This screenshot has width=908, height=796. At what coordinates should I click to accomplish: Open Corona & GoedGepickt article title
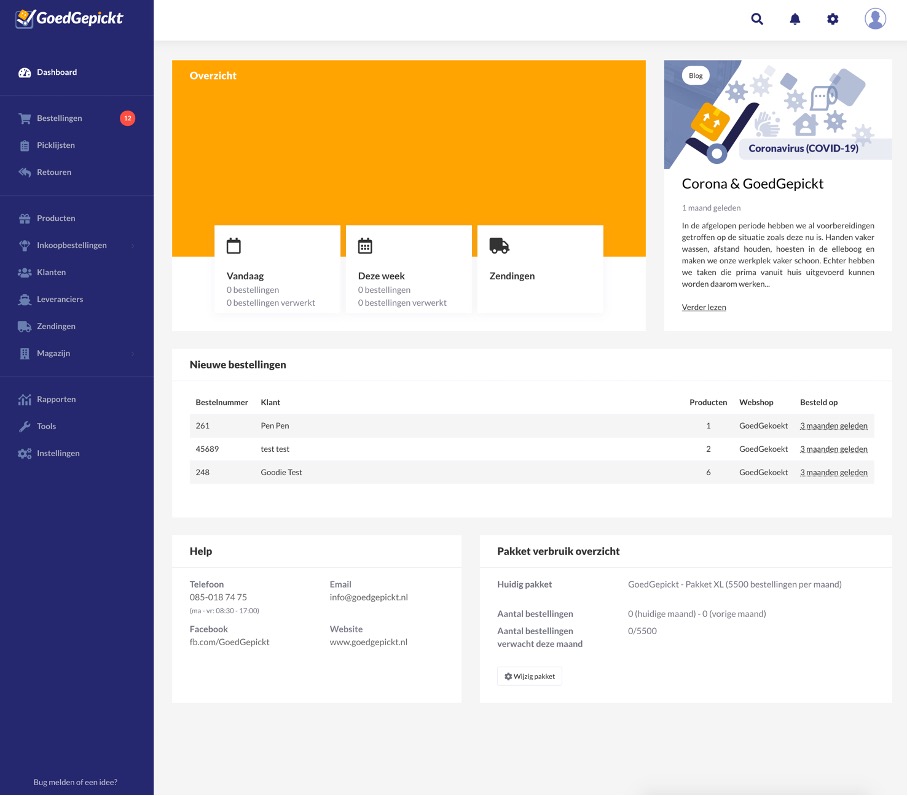(752, 184)
